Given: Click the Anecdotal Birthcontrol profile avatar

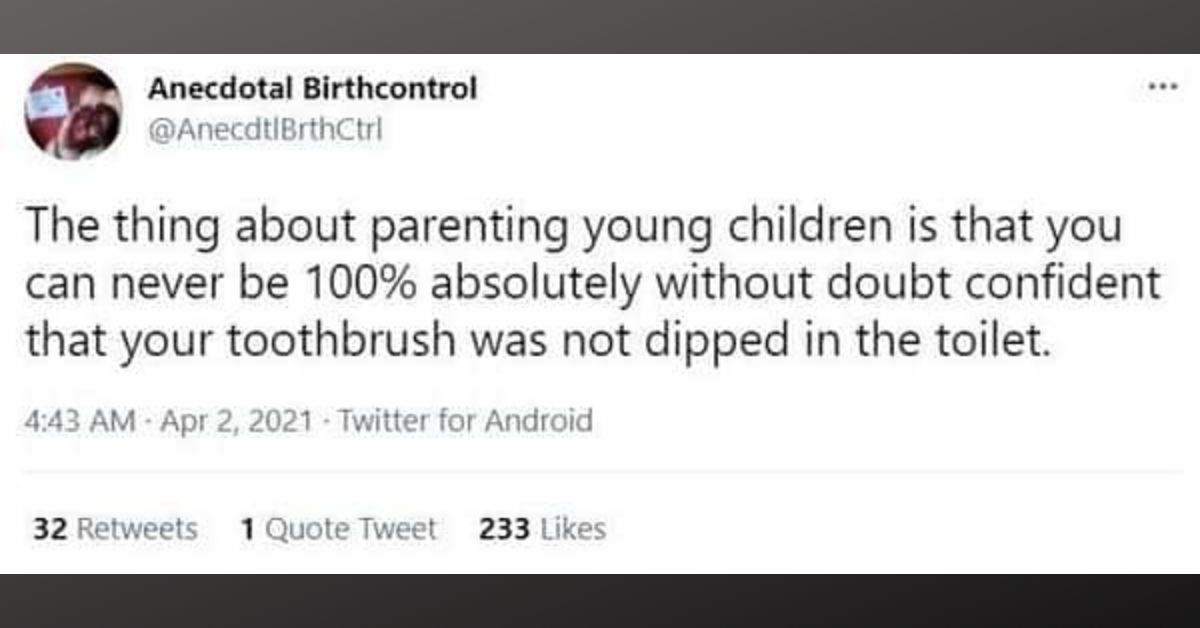Looking at the screenshot, I should pyautogui.click(x=73, y=111).
